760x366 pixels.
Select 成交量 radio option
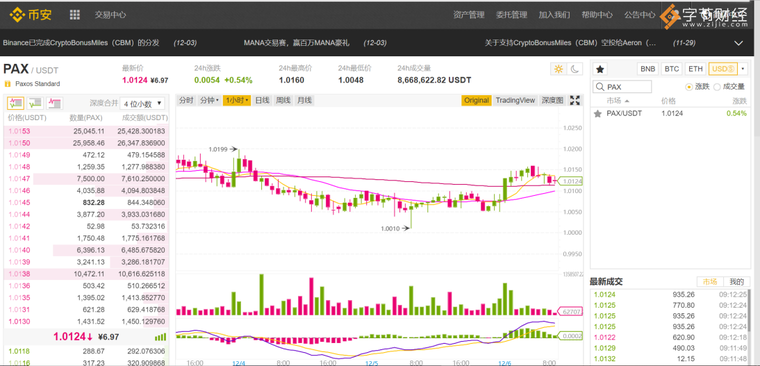coord(717,87)
